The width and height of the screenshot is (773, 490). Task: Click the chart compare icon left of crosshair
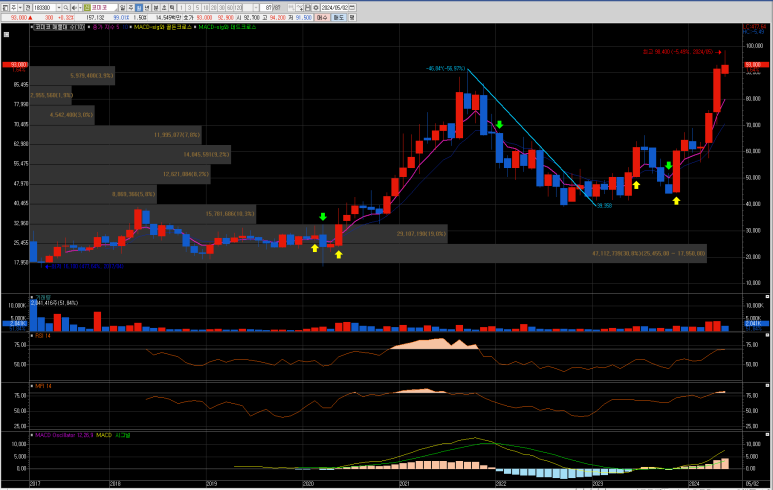point(291,8)
